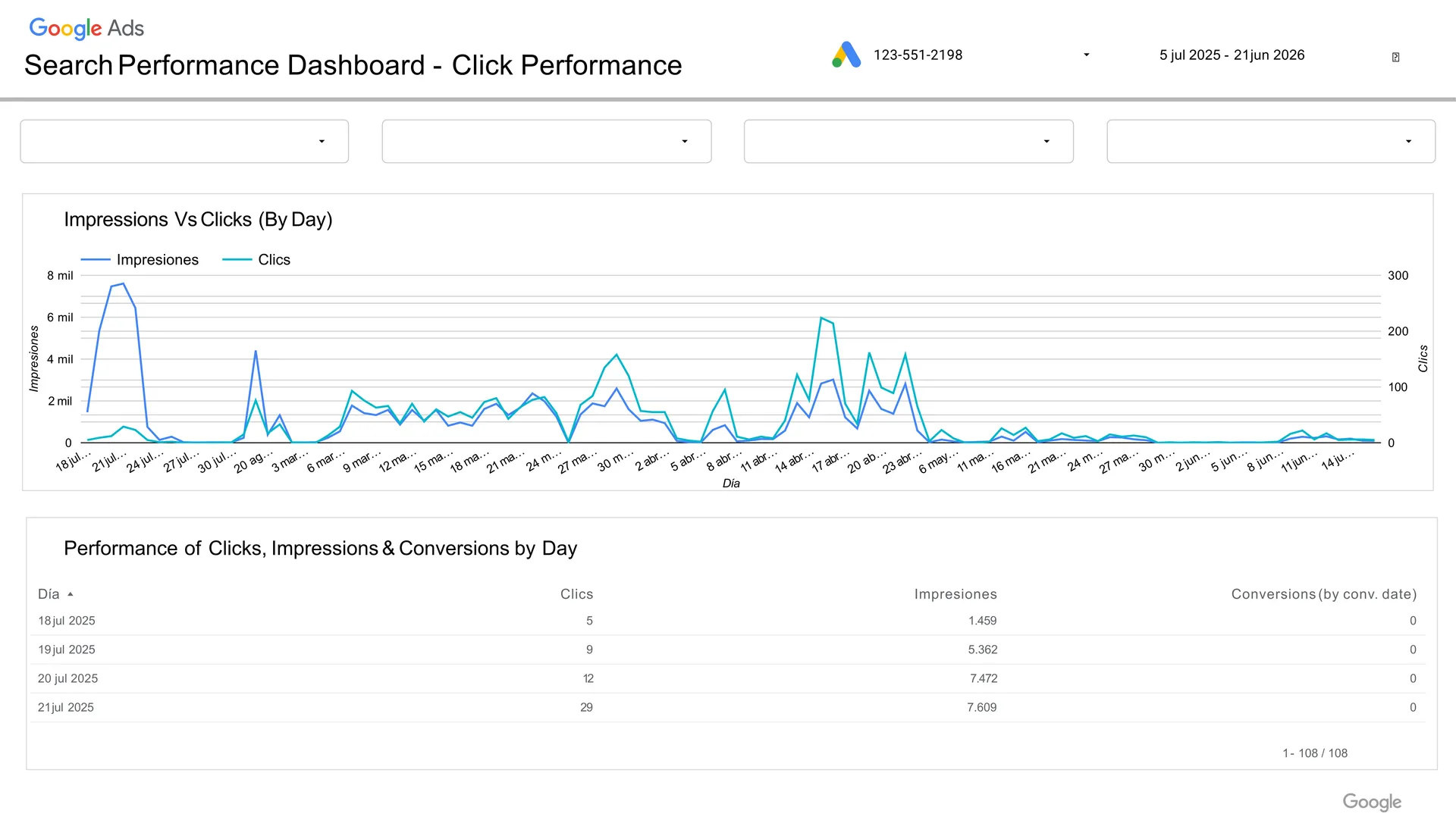Click the table title Performance of Clicks, Impressions & Conversions

point(320,548)
